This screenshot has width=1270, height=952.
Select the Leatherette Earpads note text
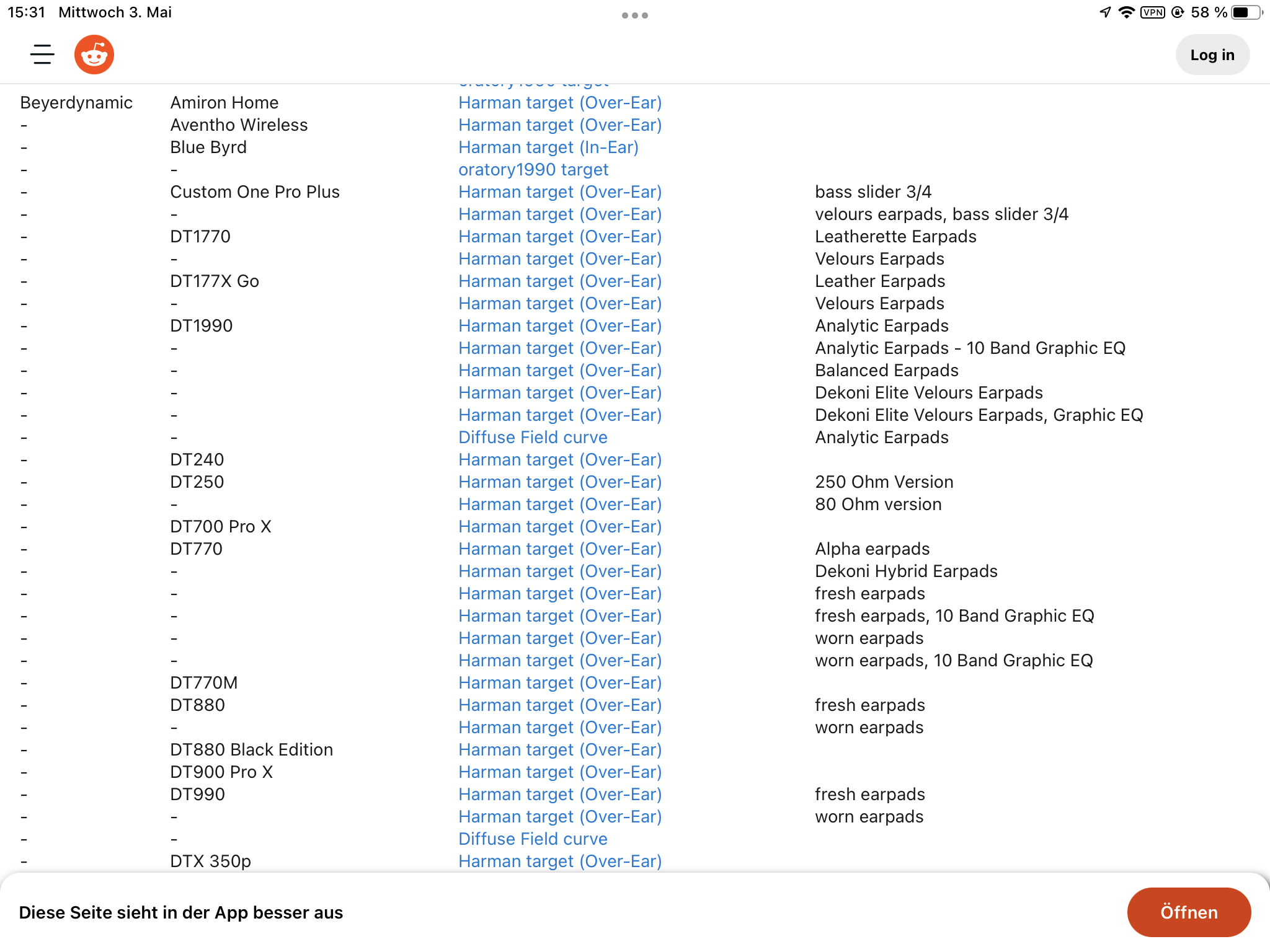pyautogui.click(x=895, y=237)
